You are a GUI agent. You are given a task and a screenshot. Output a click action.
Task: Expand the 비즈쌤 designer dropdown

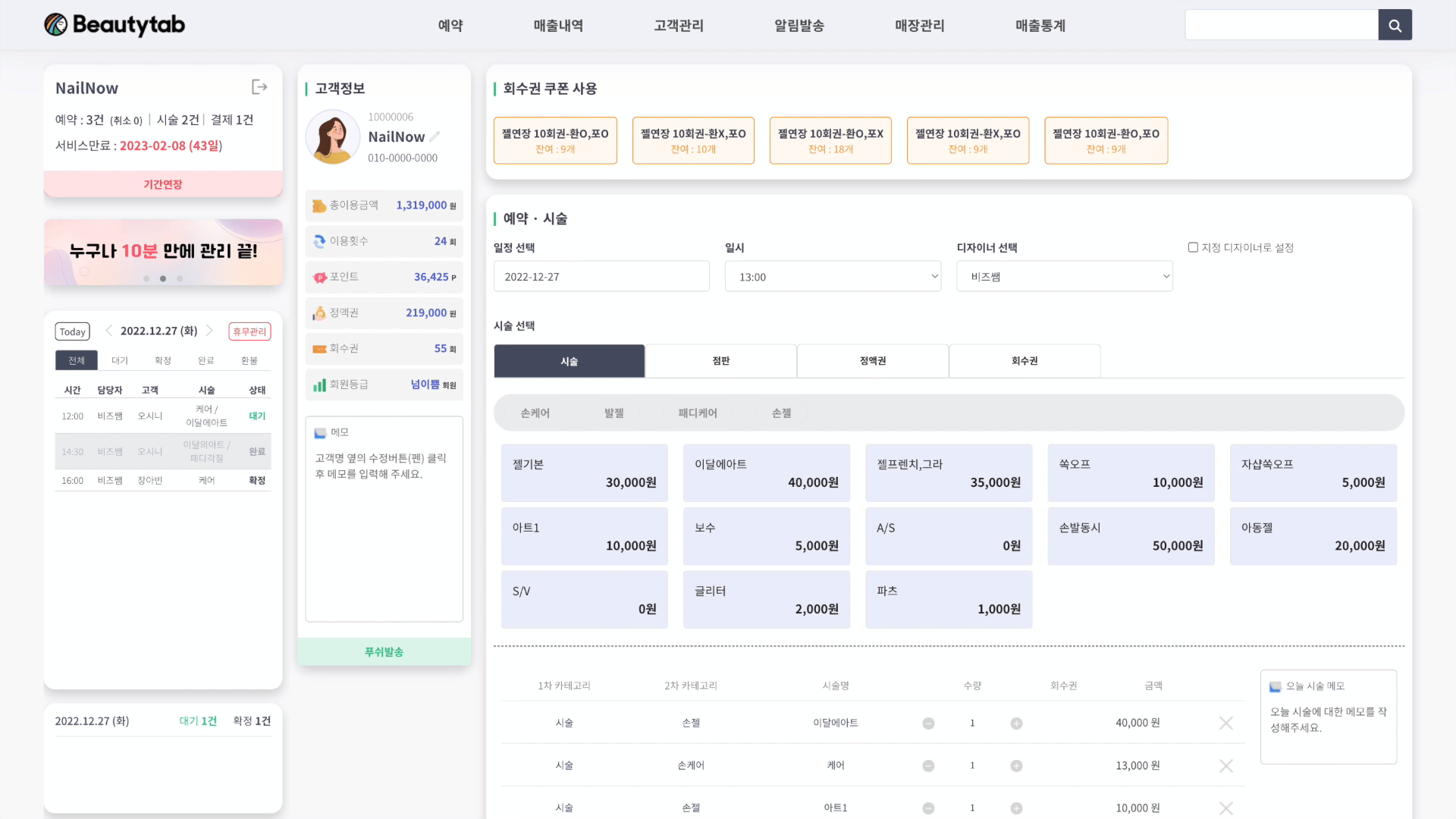coord(1064,277)
